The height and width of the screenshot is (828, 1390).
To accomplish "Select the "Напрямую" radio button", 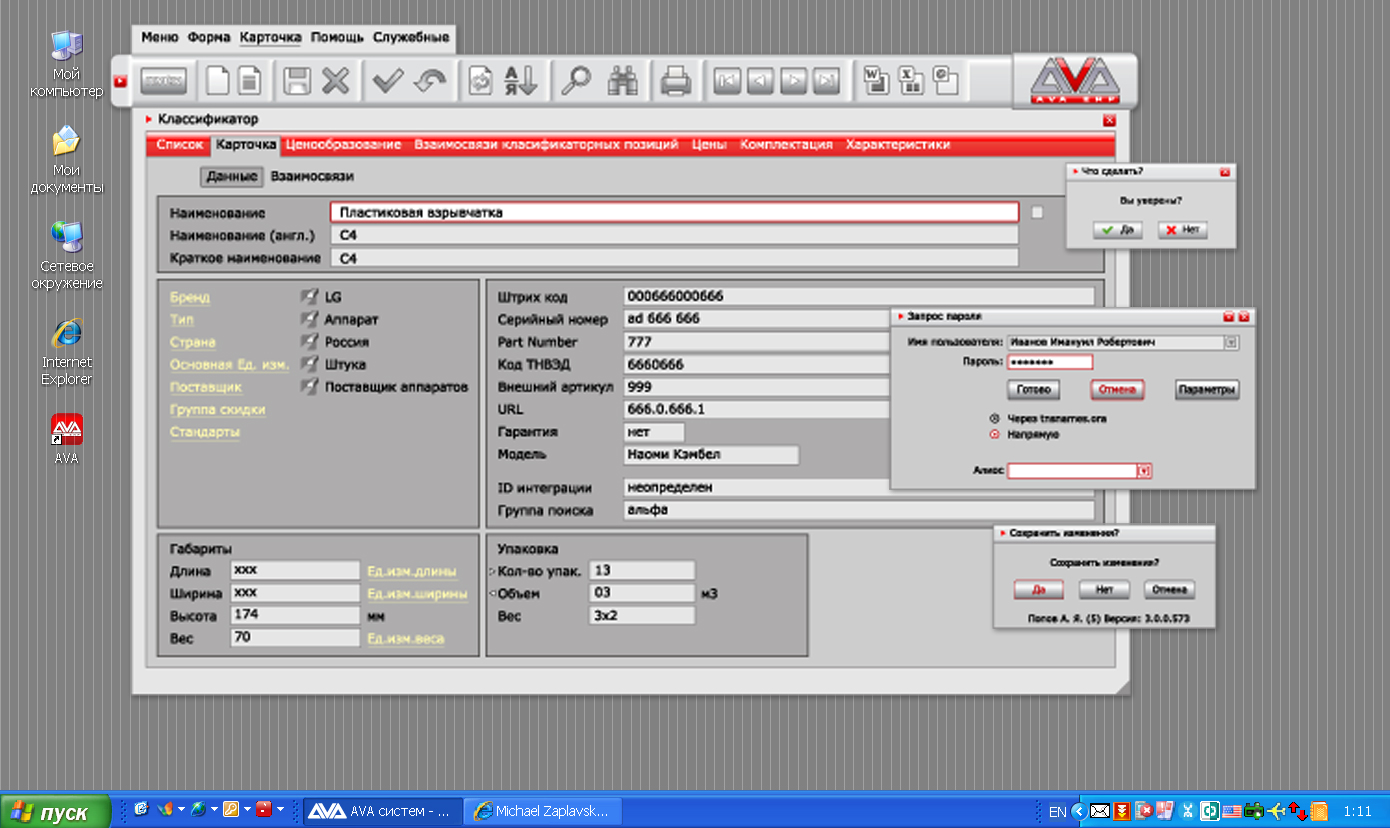I will 994,435.
